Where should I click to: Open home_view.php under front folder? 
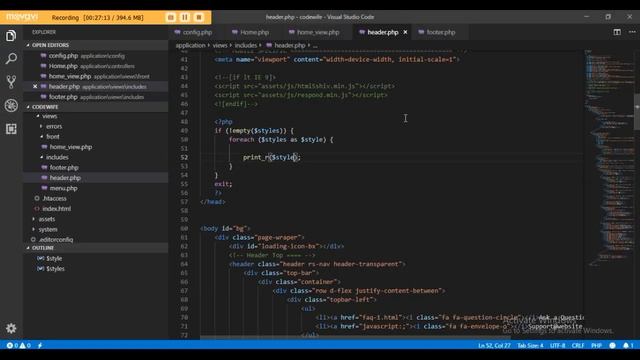point(95,147)
